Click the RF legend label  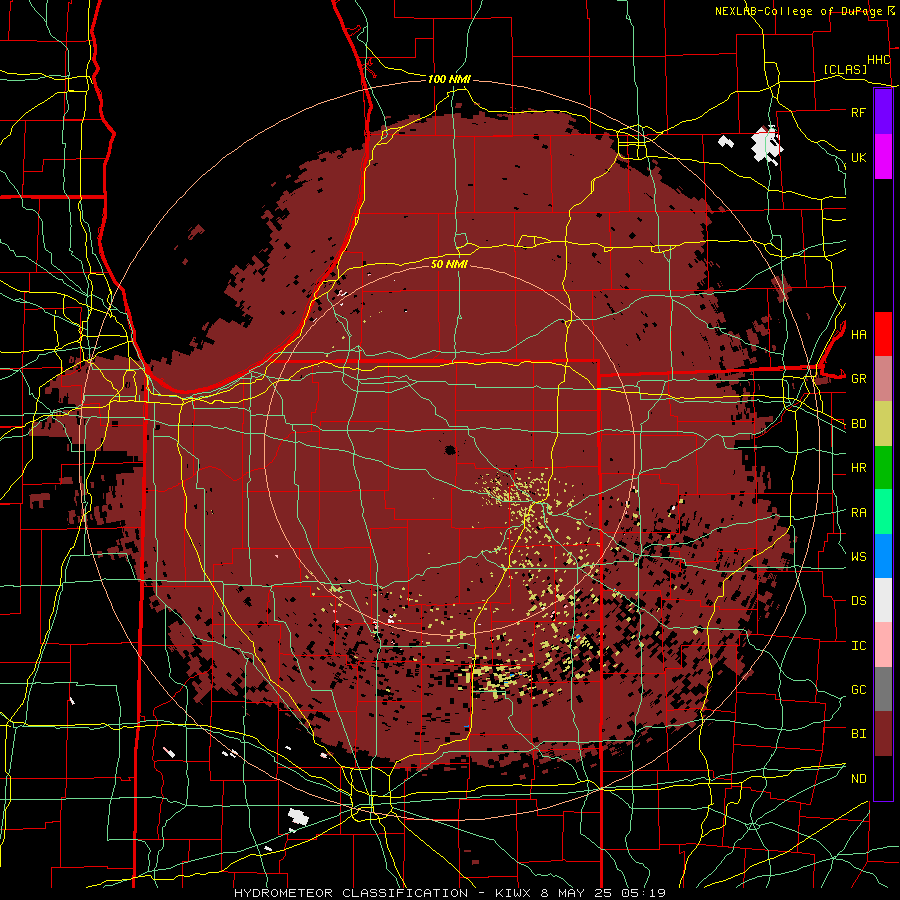pos(858,112)
